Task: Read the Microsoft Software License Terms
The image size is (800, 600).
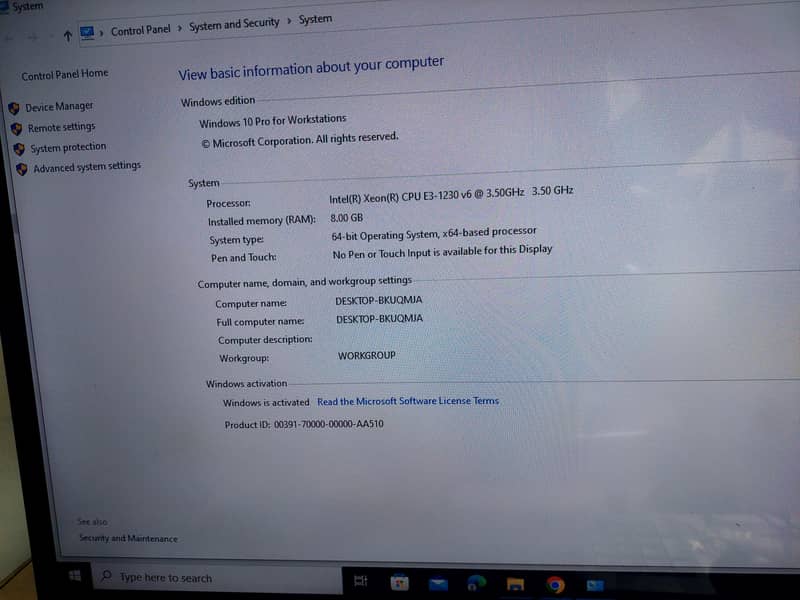Action: tap(408, 401)
